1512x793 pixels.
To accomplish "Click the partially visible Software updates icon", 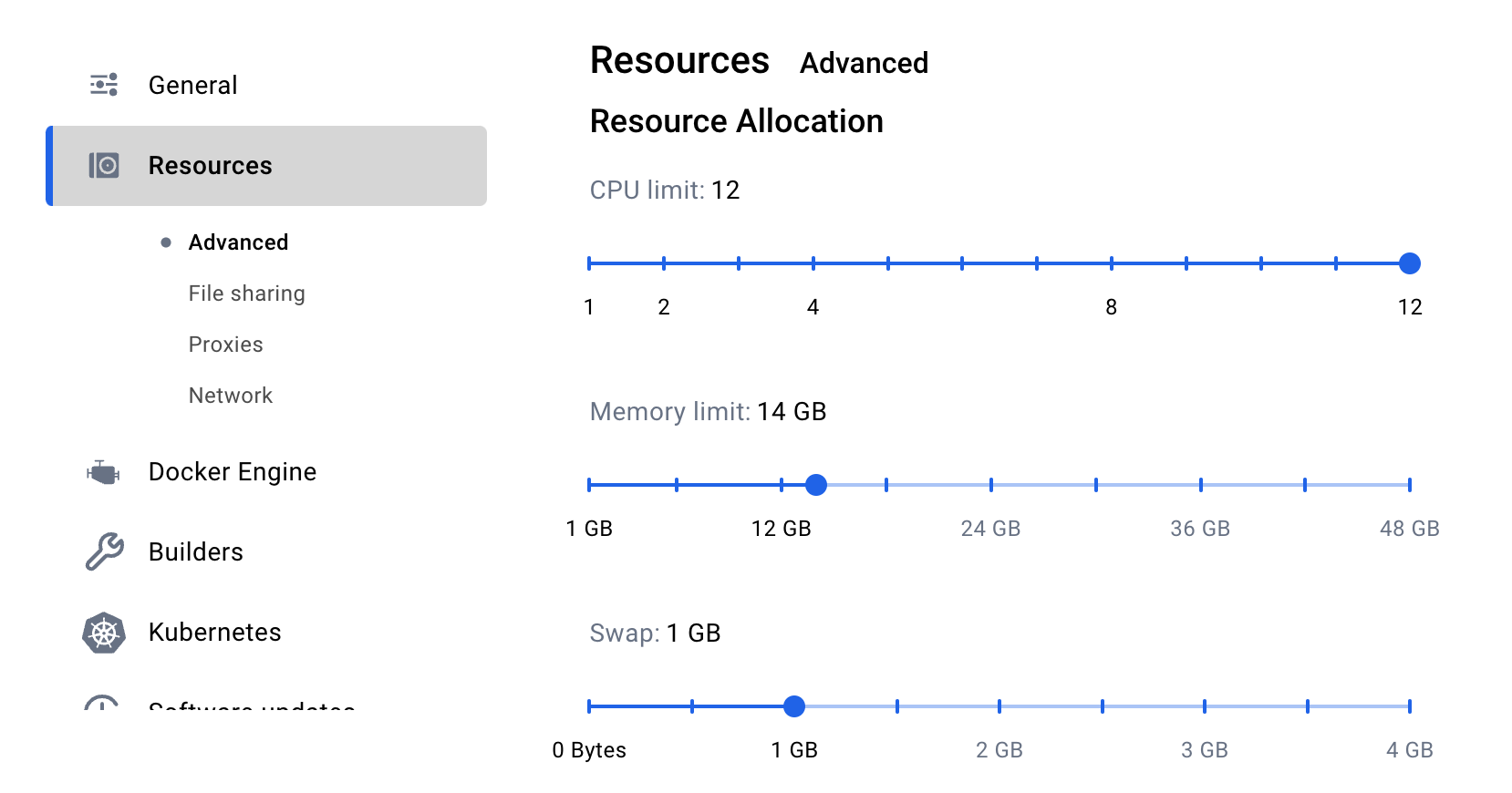I will coord(101,702).
